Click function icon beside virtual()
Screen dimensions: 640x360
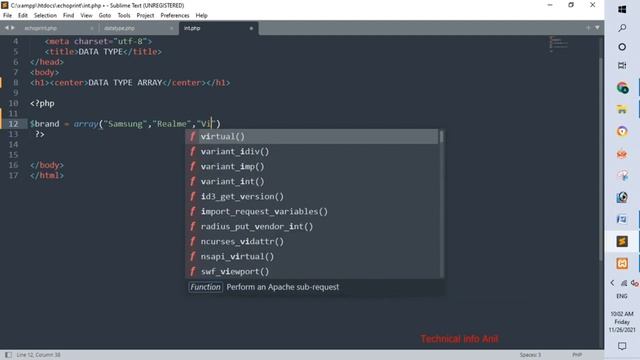[x=193, y=136]
